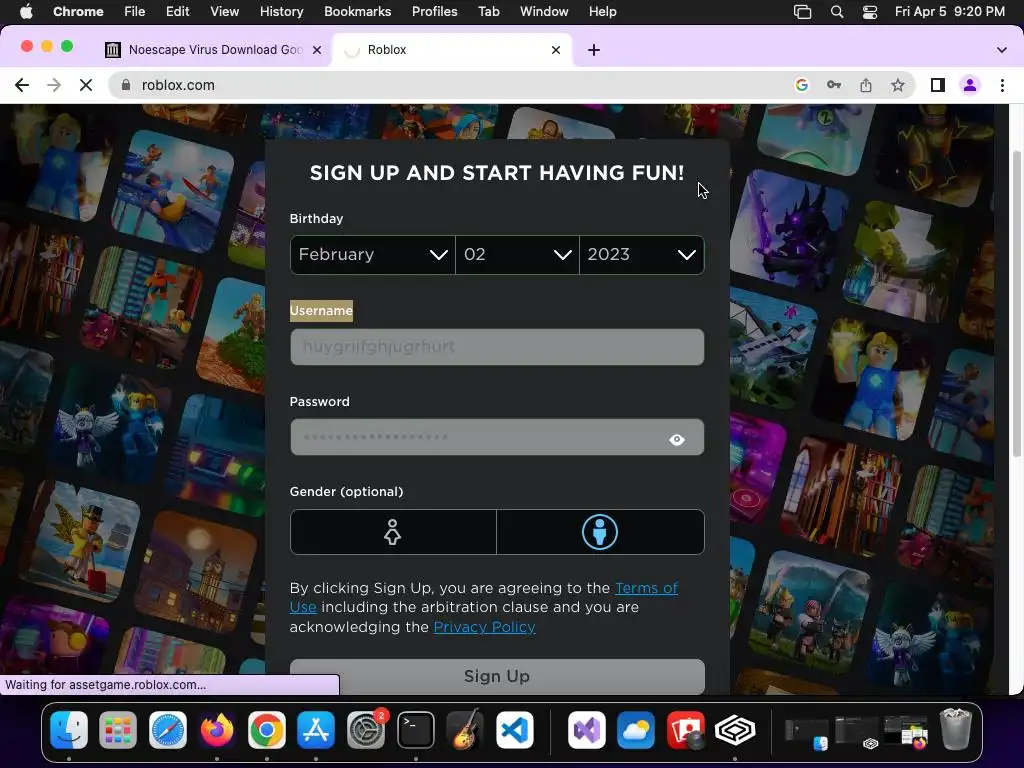The width and height of the screenshot is (1024, 768).
Task: Open the Help menu
Action: click(x=602, y=11)
